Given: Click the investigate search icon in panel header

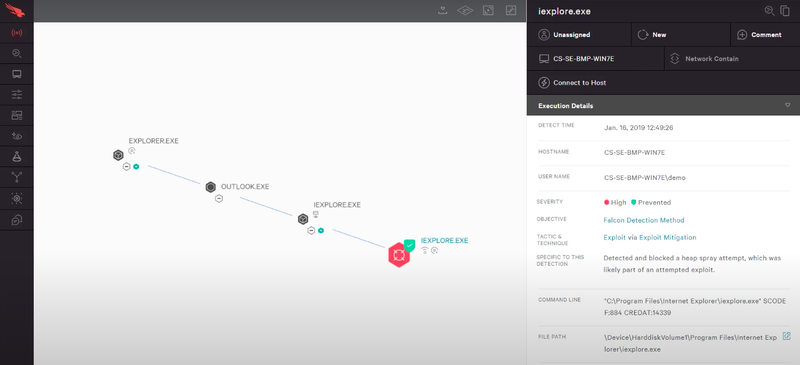Looking at the screenshot, I should tap(769, 11).
